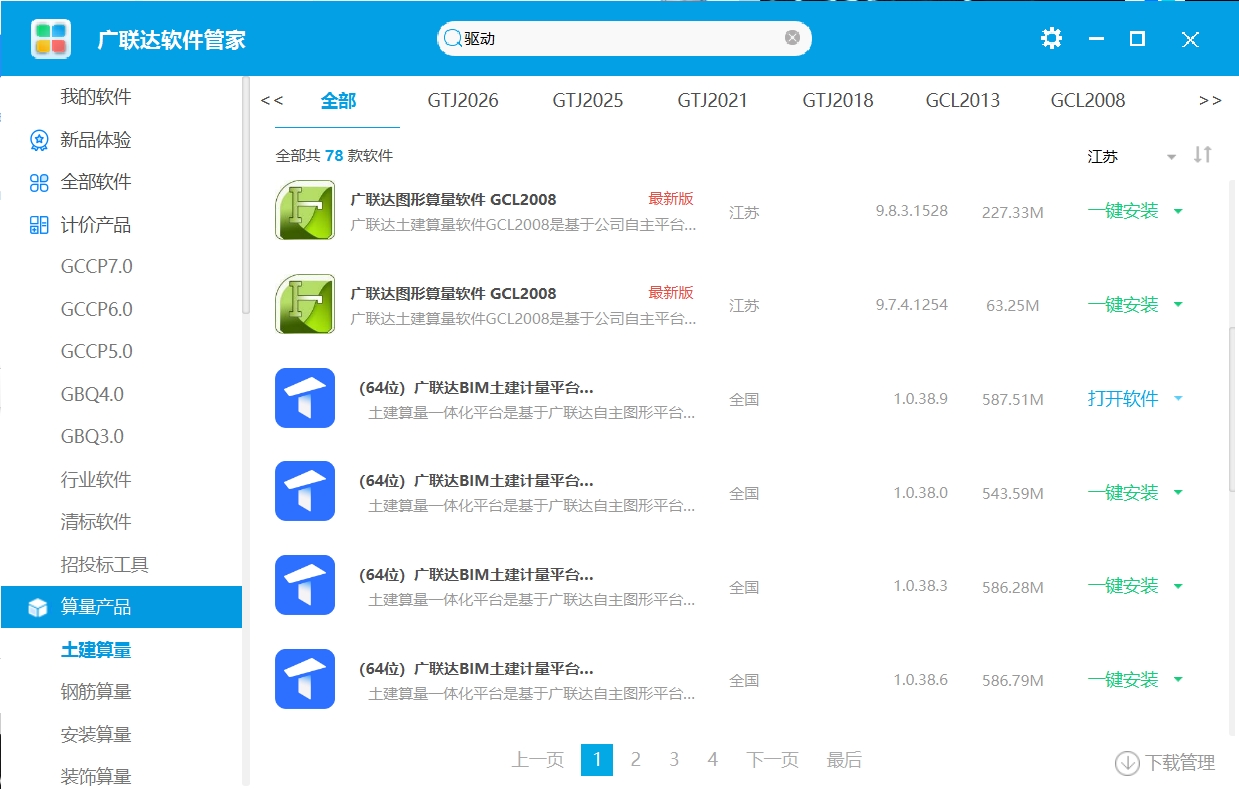Clear the search text with the X icon
Image resolution: width=1239 pixels, height=789 pixels.
[x=792, y=38]
